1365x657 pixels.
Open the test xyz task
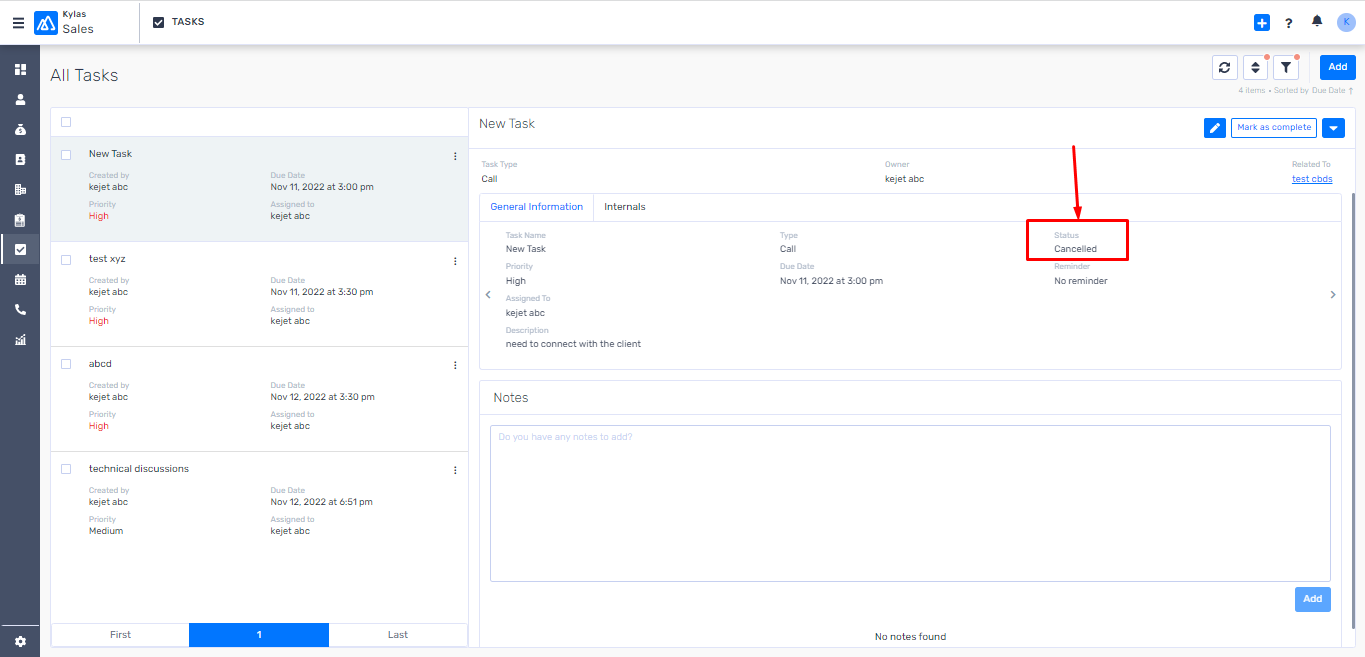click(x=107, y=259)
